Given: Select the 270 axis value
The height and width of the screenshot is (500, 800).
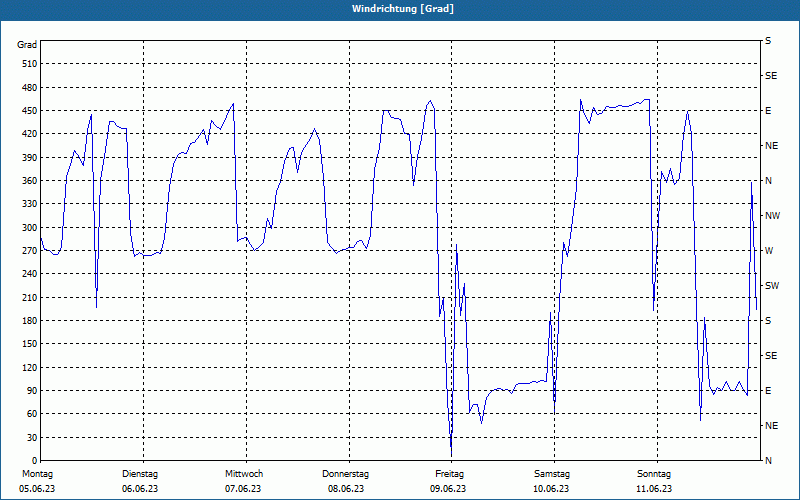Looking at the screenshot, I should click(30, 251).
